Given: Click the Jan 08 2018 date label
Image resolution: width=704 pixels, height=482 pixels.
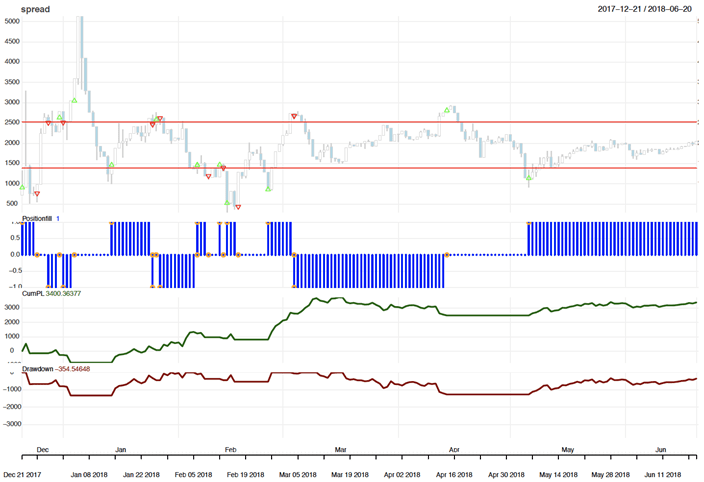Looking at the screenshot, I should click(x=89, y=474).
